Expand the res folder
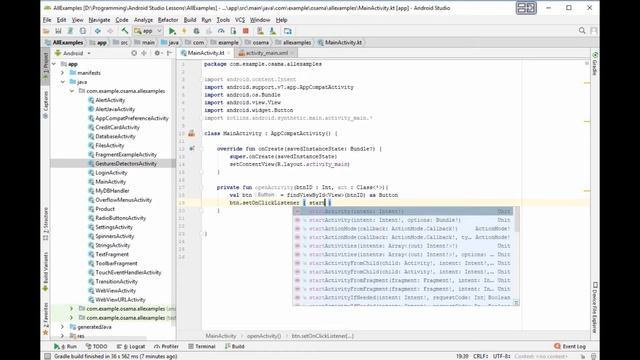The width and height of the screenshot is (640, 360). click(x=62, y=336)
